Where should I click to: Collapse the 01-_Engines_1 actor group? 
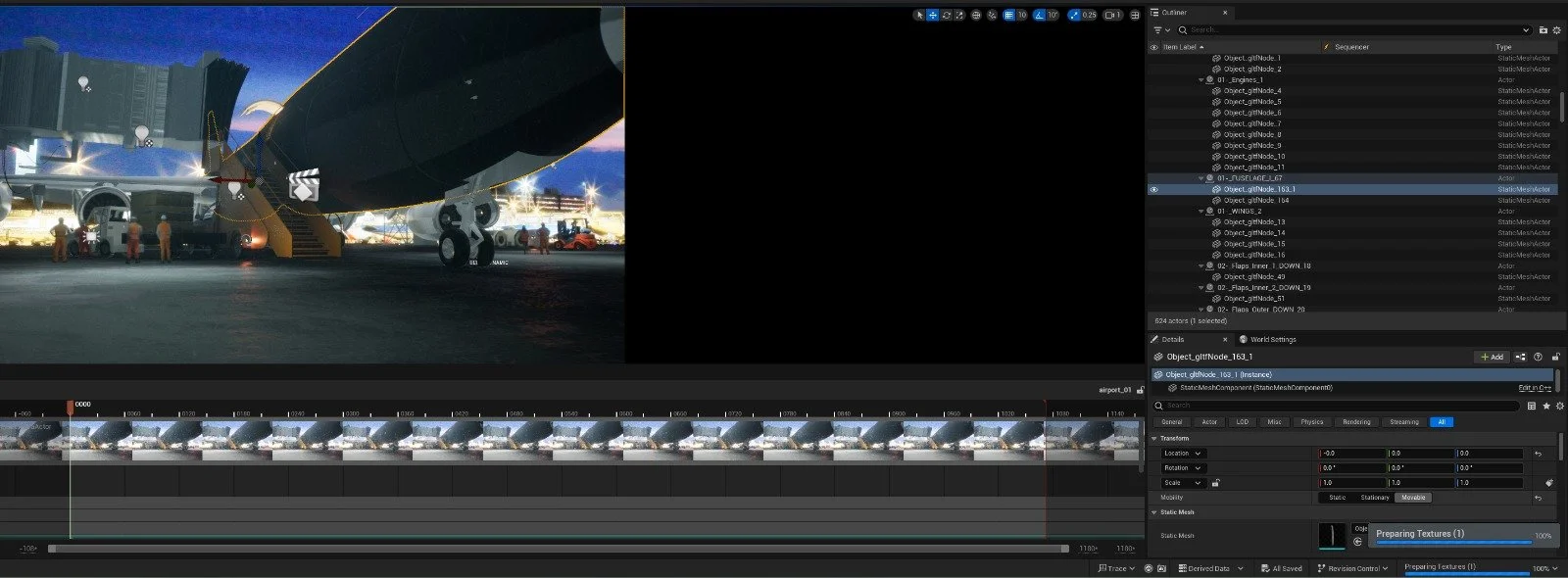[x=1201, y=80]
